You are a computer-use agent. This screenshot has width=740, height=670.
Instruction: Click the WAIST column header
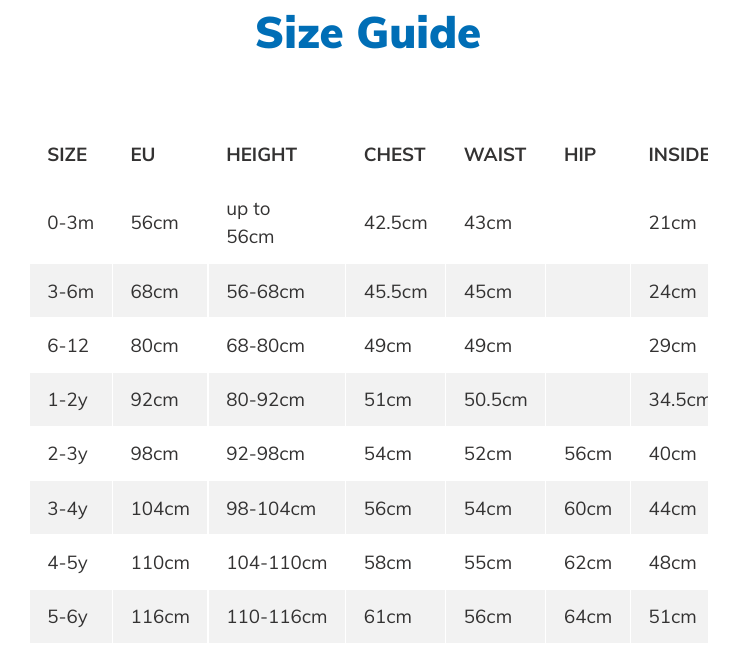[x=494, y=155]
